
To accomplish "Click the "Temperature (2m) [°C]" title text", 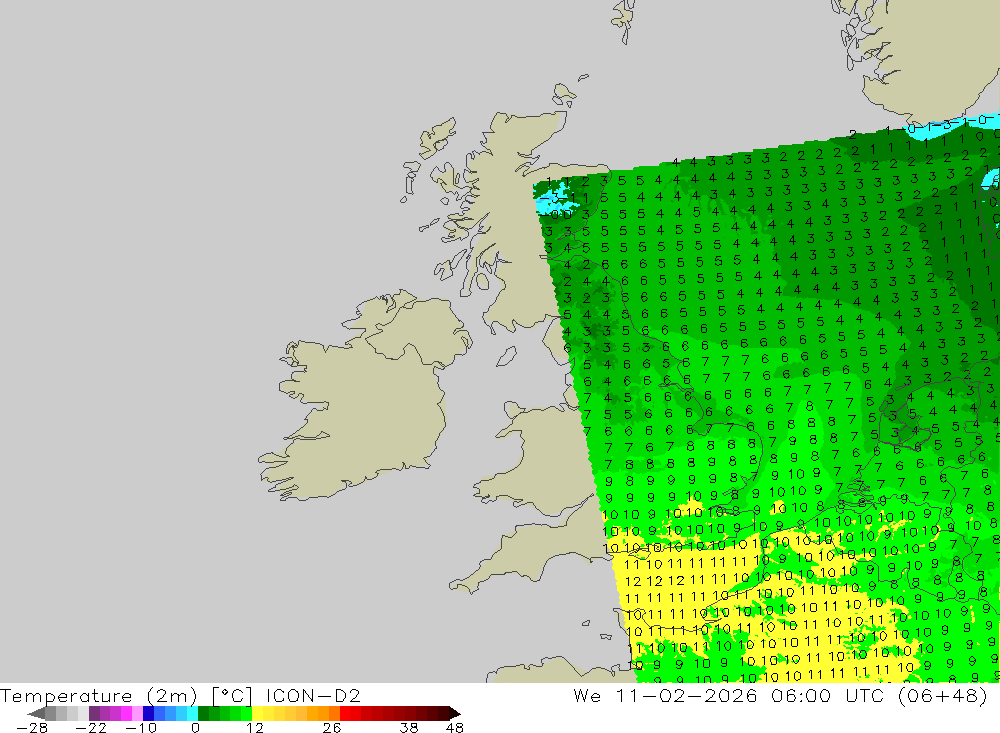I will (x=126, y=696).
